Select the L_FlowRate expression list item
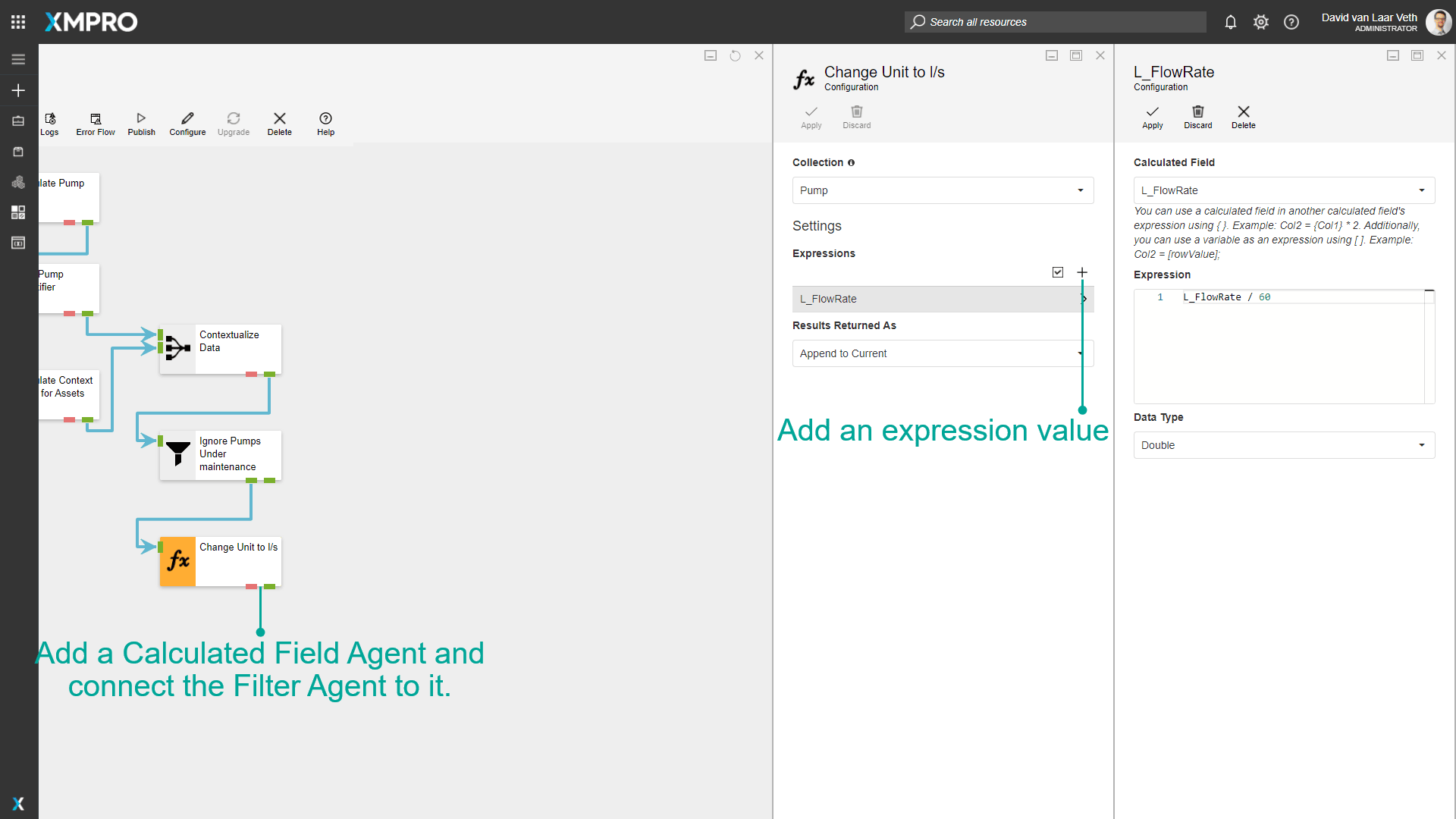 (943, 299)
